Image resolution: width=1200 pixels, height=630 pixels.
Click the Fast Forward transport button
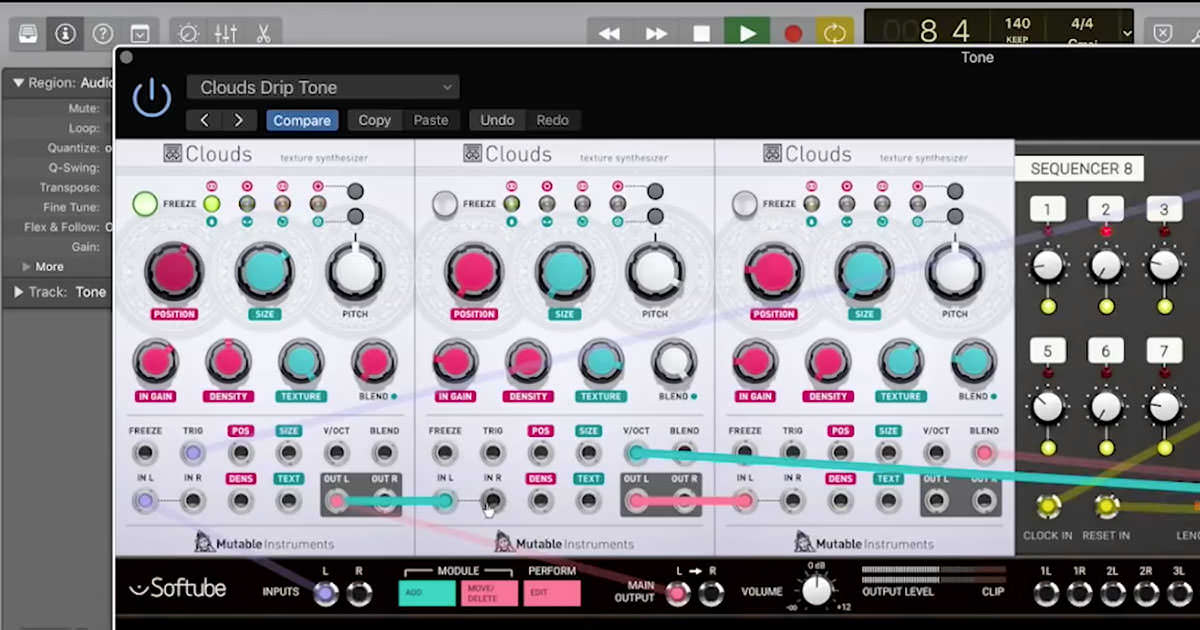click(x=656, y=33)
